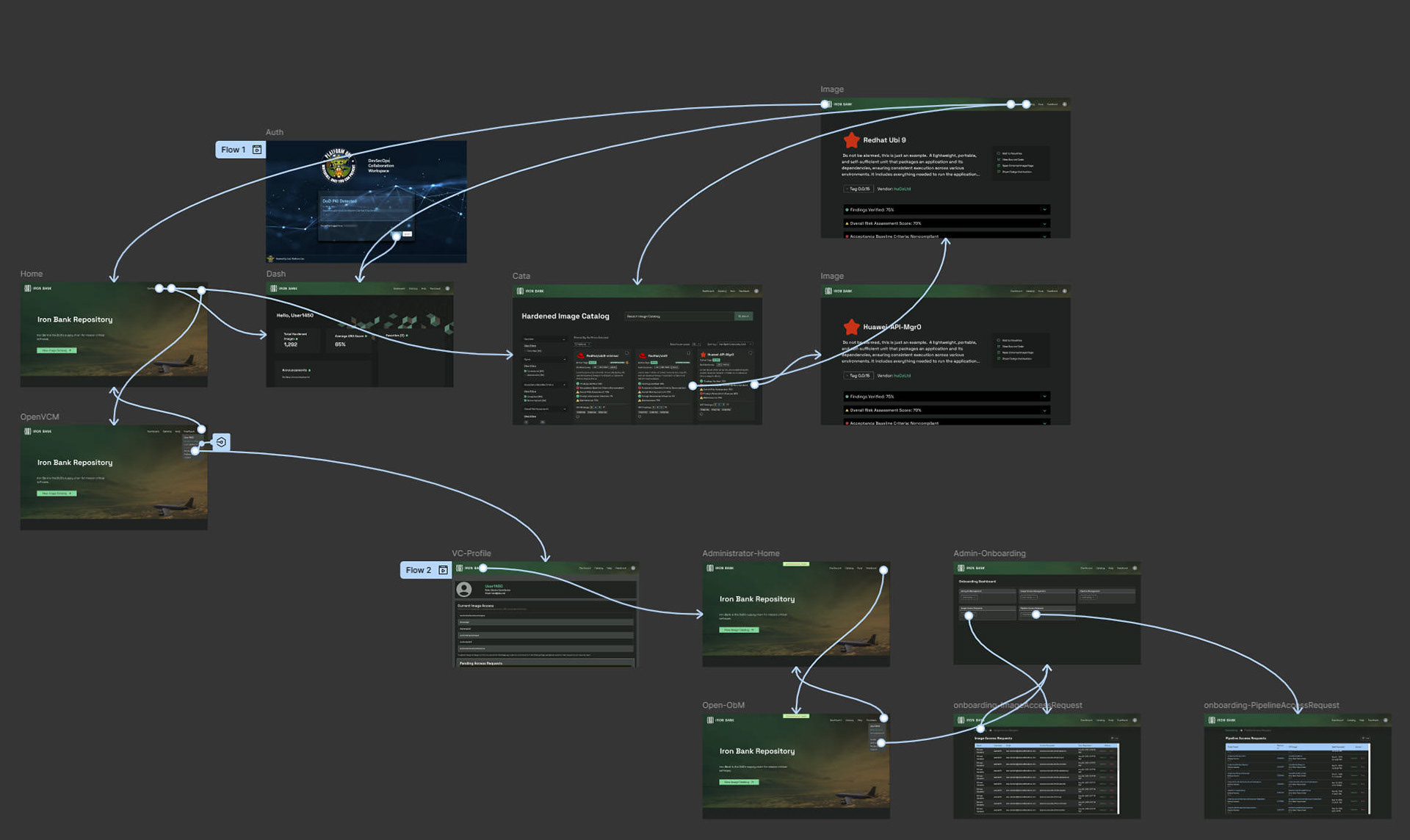The width and height of the screenshot is (1410, 840).
Task: Open the sort dropdown in Cata frame
Action: [x=735, y=344]
